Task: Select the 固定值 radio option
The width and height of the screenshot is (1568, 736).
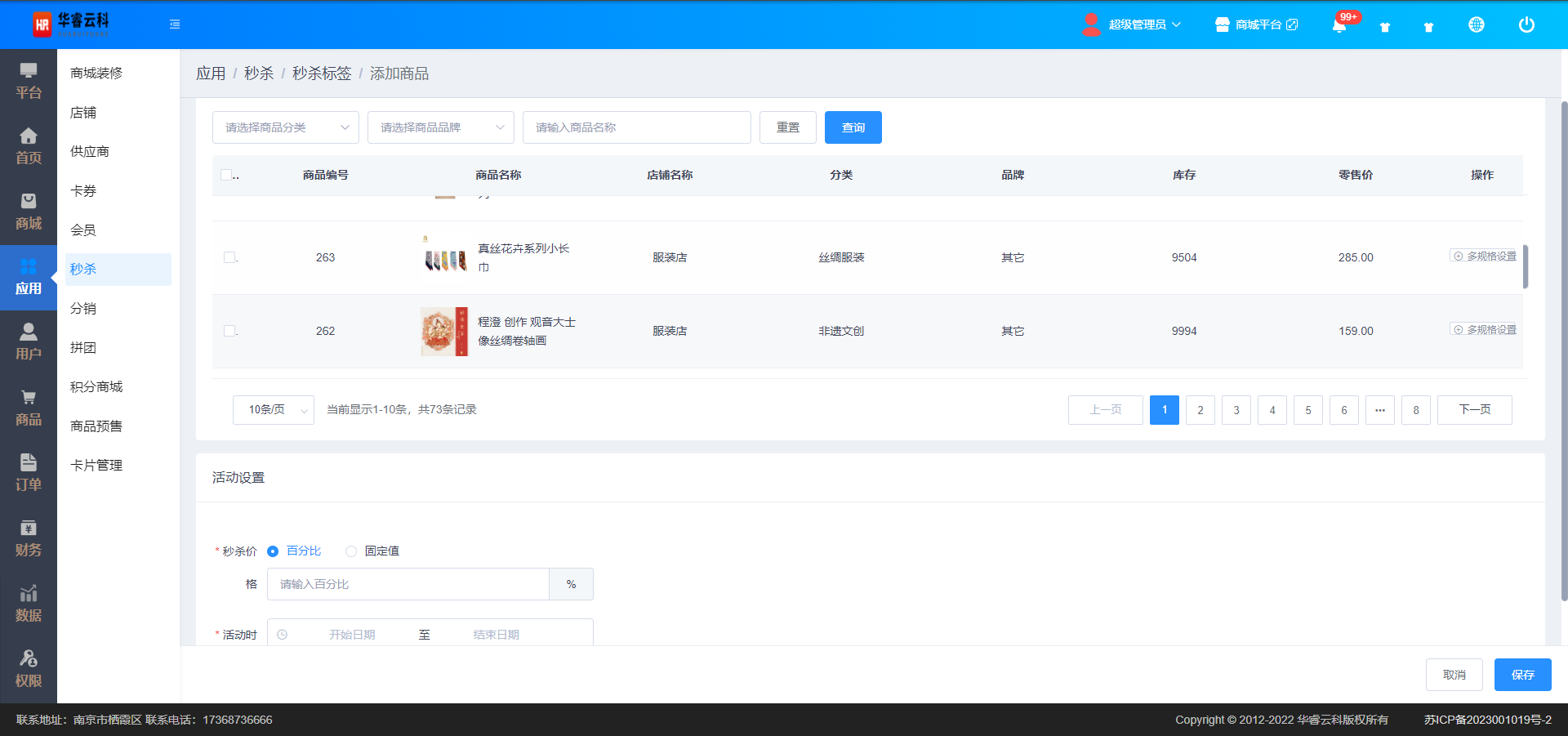Action: [x=351, y=551]
